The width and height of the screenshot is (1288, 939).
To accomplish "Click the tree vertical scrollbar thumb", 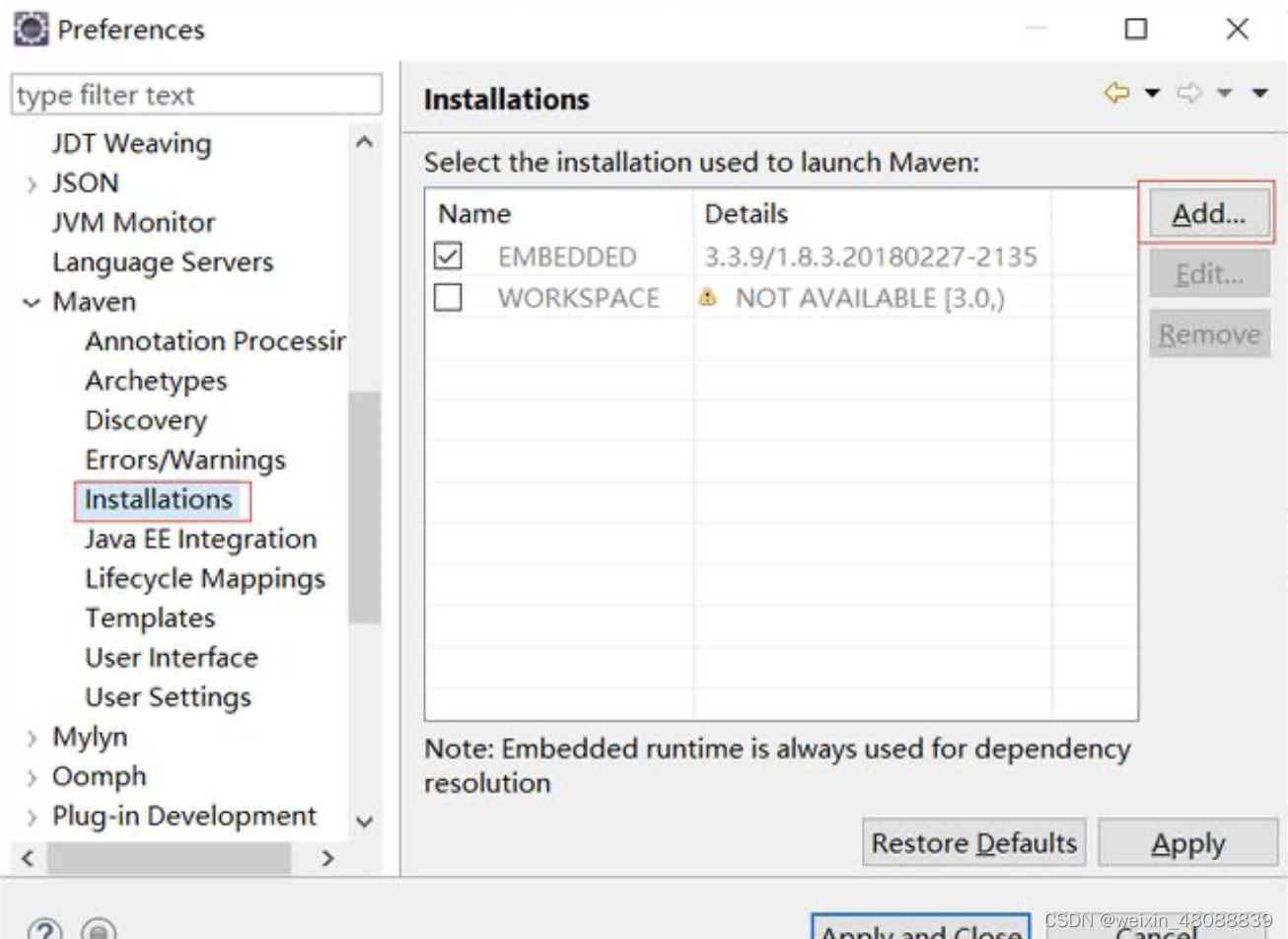I will coord(364,507).
